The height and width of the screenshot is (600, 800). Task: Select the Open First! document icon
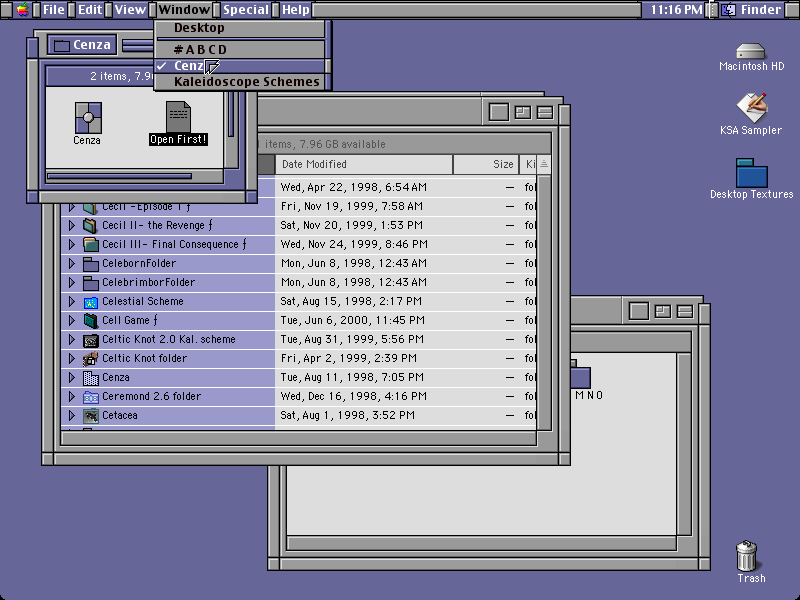[178, 117]
